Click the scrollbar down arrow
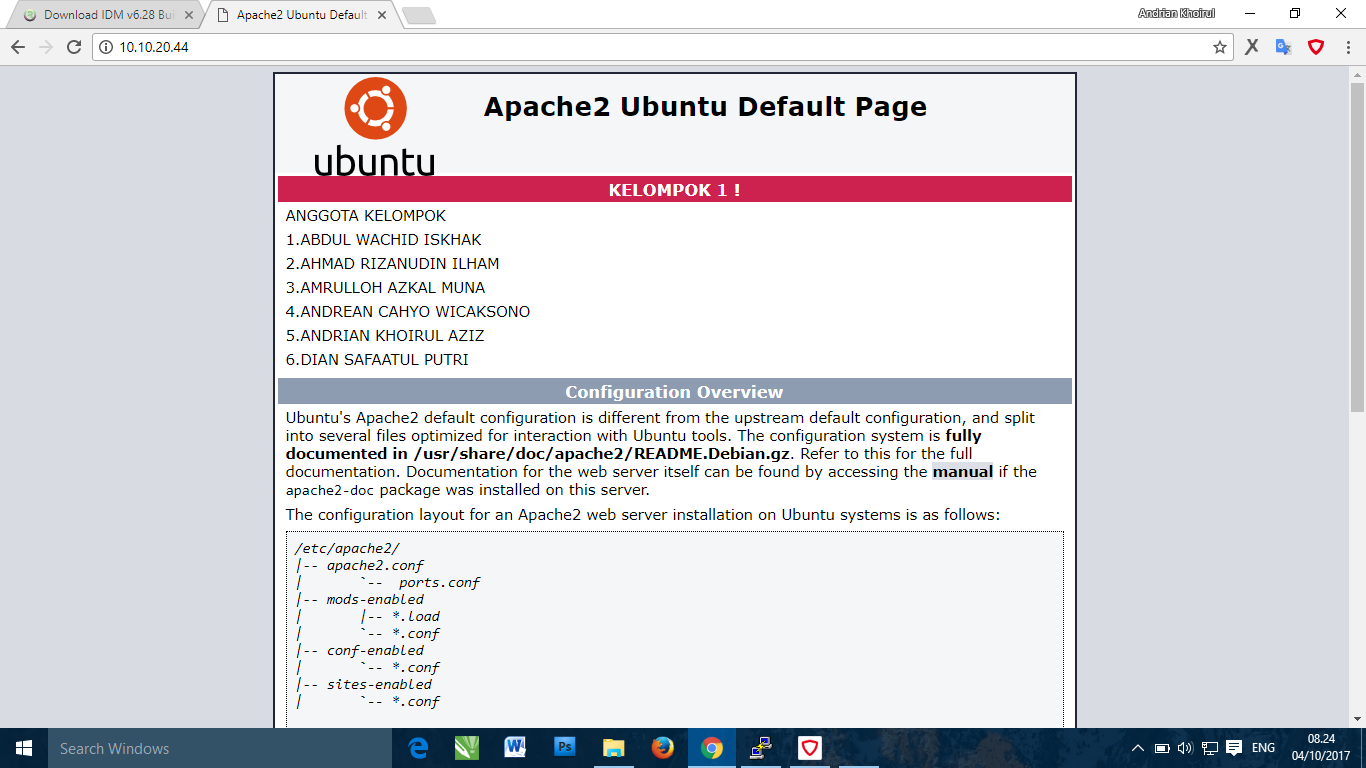The width and height of the screenshot is (1366, 768). (x=1357, y=718)
